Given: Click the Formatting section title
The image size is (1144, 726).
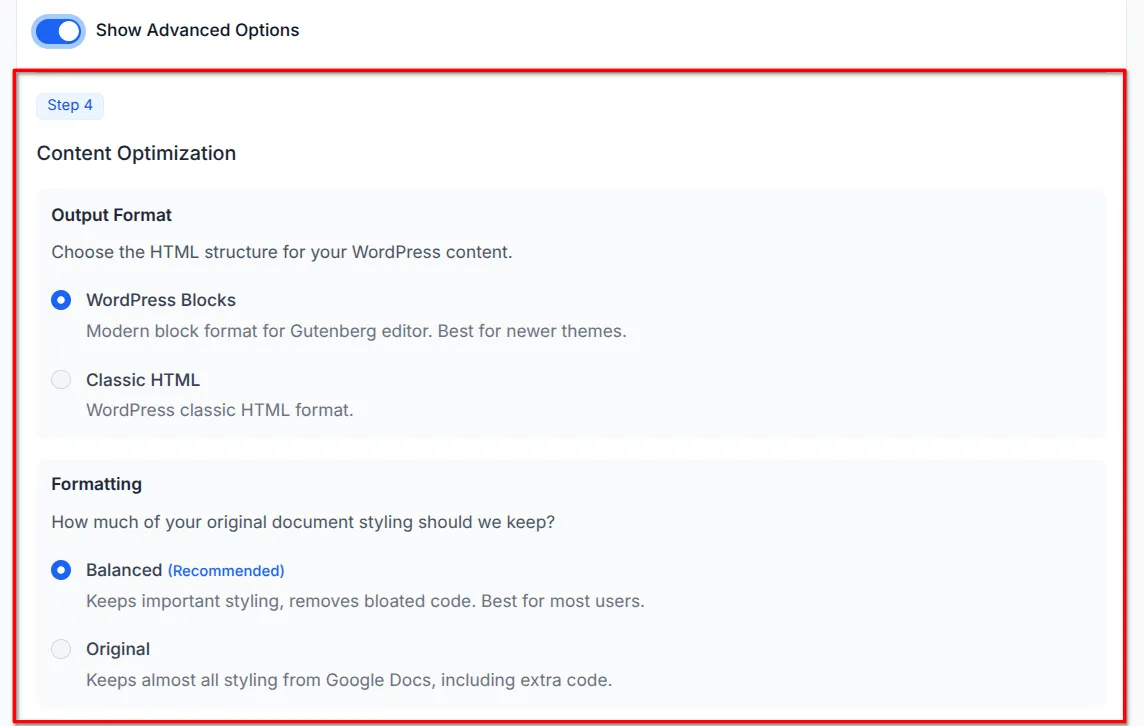Looking at the screenshot, I should pos(96,483).
